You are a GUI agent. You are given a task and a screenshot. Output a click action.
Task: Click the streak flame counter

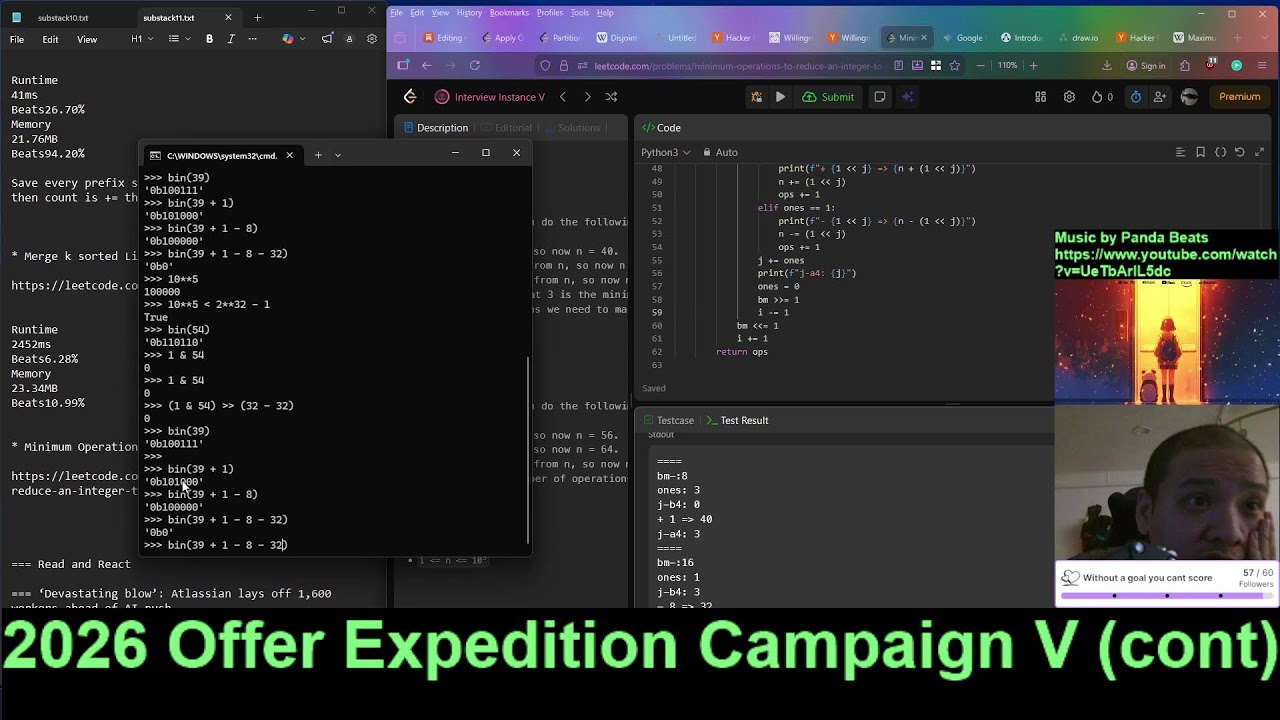1102,97
